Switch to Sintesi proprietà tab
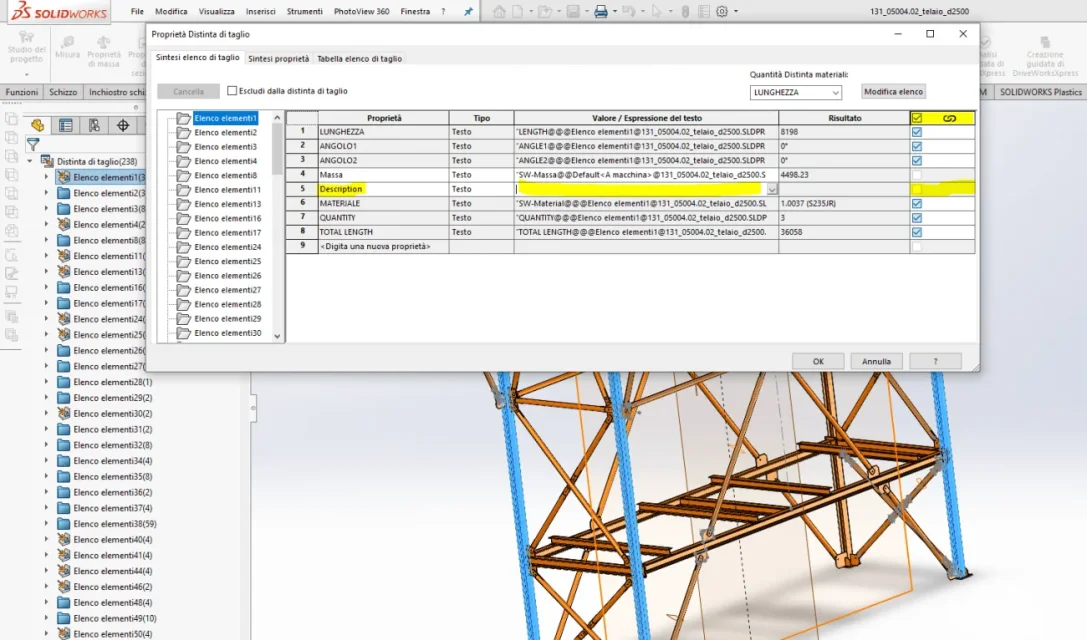Image resolution: width=1087 pixels, height=640 pixels. click(279, 59)
